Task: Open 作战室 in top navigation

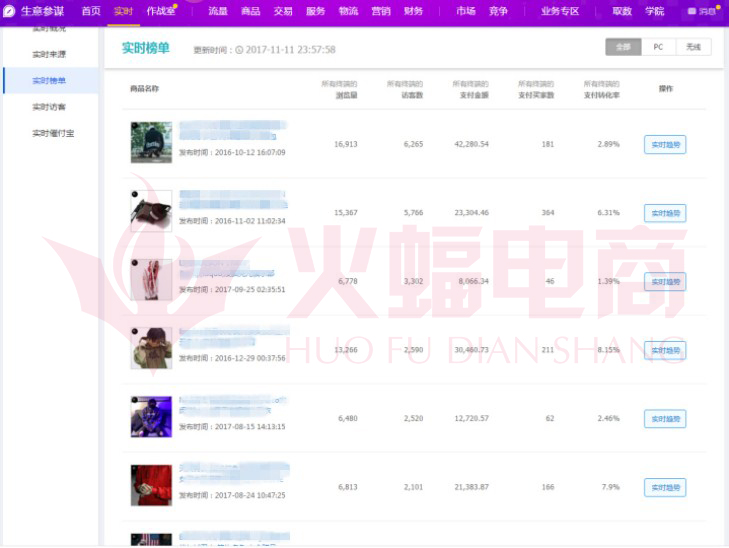Action: pos(161,11)
